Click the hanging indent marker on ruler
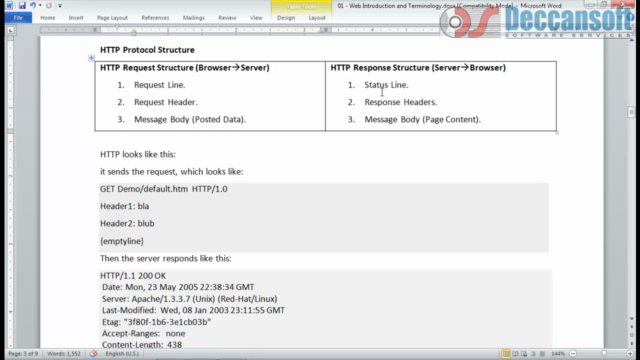The image size is (640, 360). tap(134, 31)
